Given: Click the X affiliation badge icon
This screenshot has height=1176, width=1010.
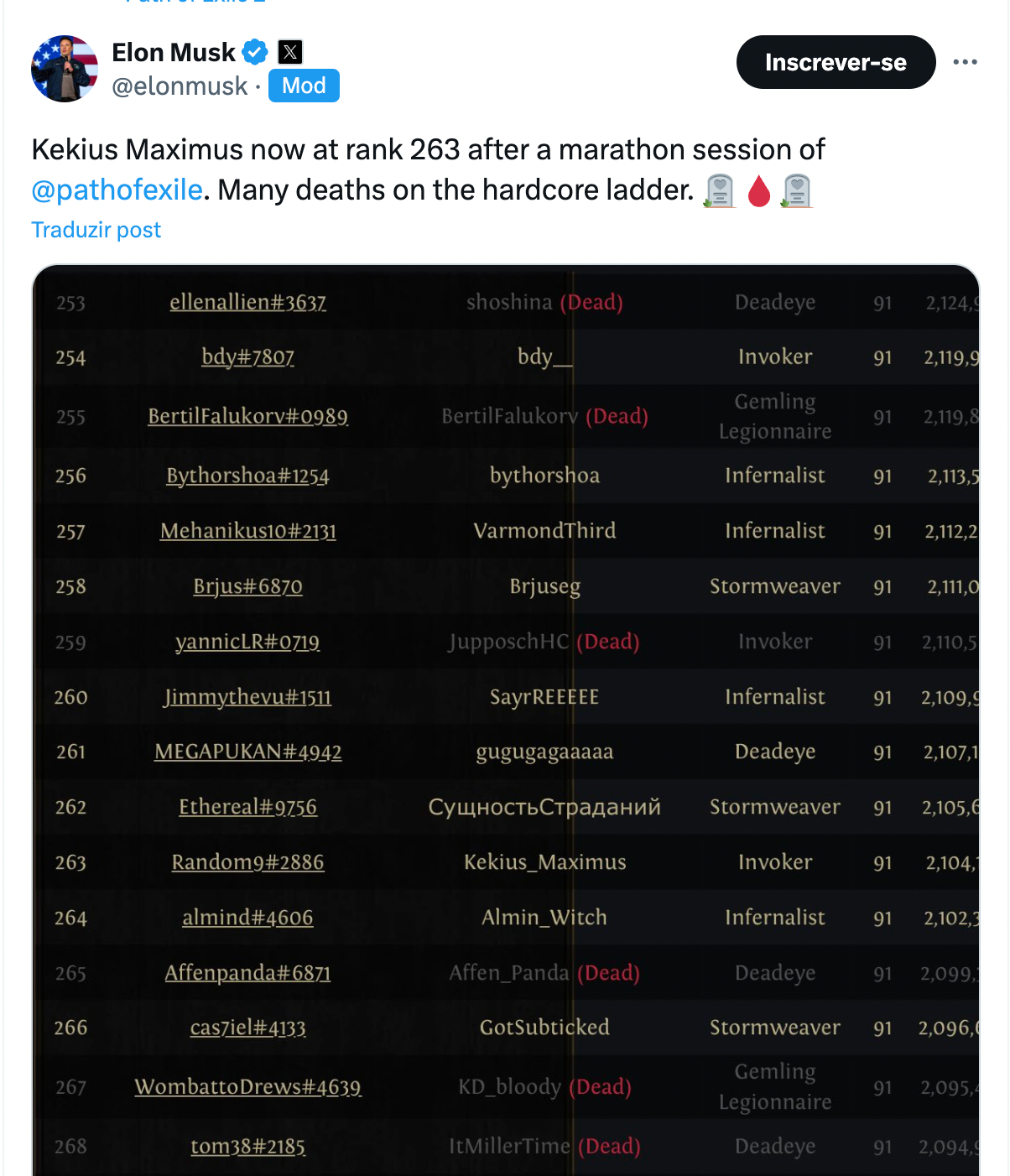Looking at the screenshot, I should coord(290,52).
